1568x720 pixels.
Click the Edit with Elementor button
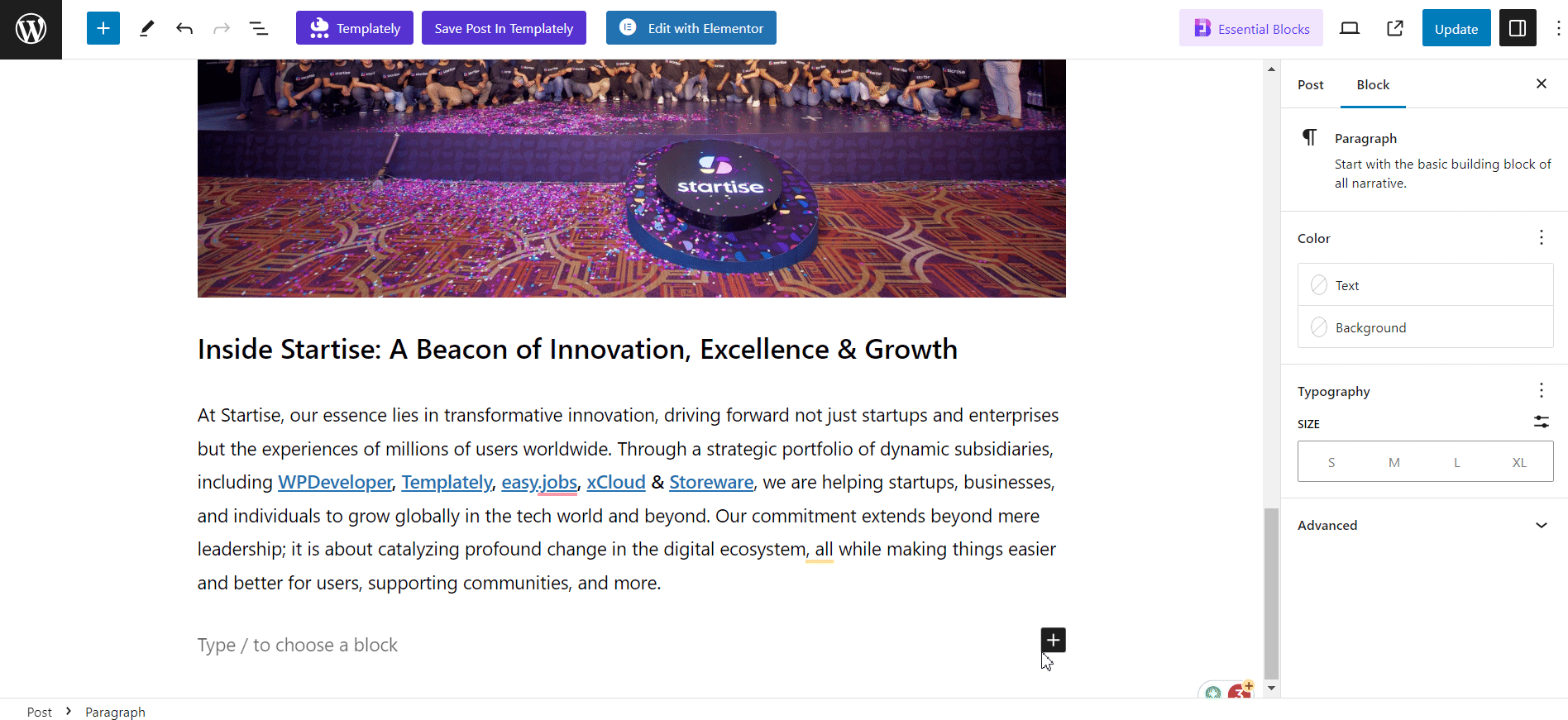point(691,28)
